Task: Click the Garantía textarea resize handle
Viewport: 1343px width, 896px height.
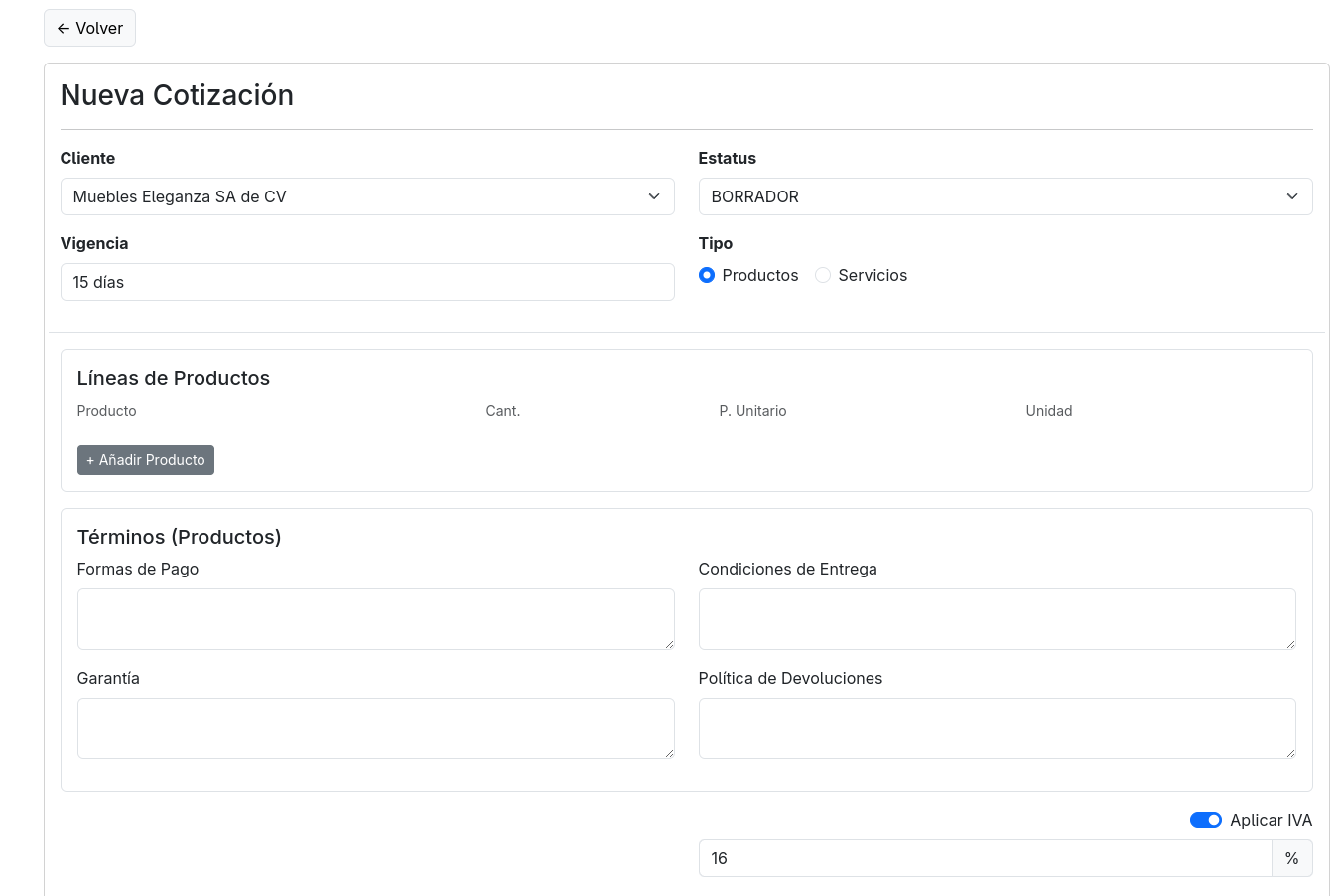Action: coord(669,753)
